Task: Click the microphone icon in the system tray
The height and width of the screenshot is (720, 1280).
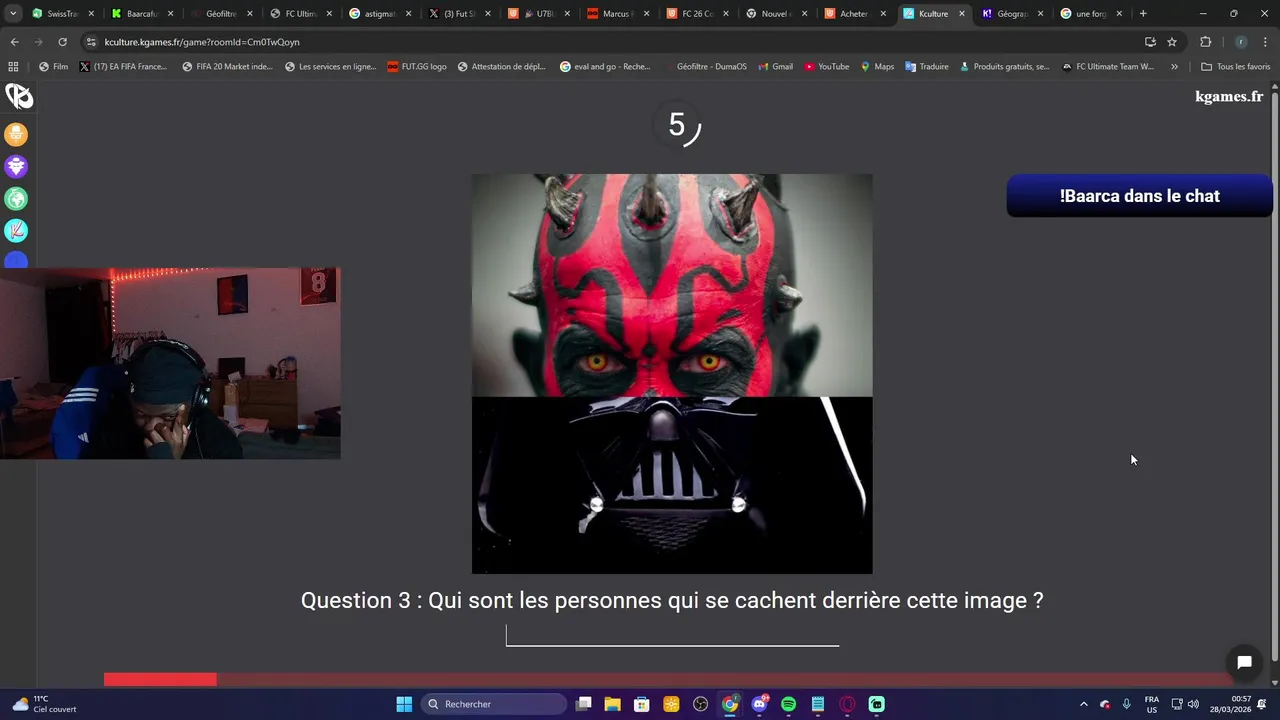Action: pos(1127,704)
